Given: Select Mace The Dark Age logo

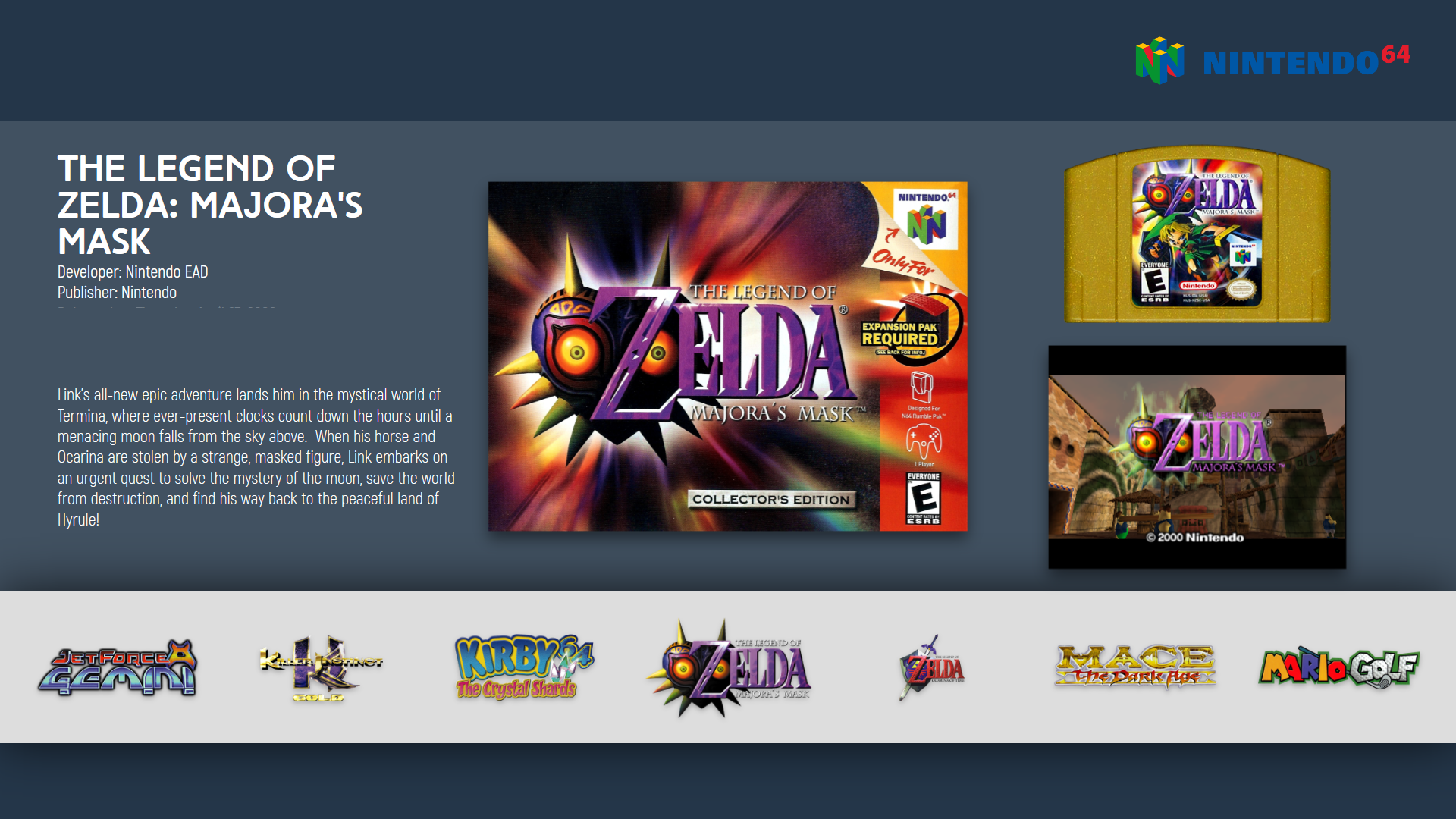Looking at the screenshot, I should (1135, 667).
